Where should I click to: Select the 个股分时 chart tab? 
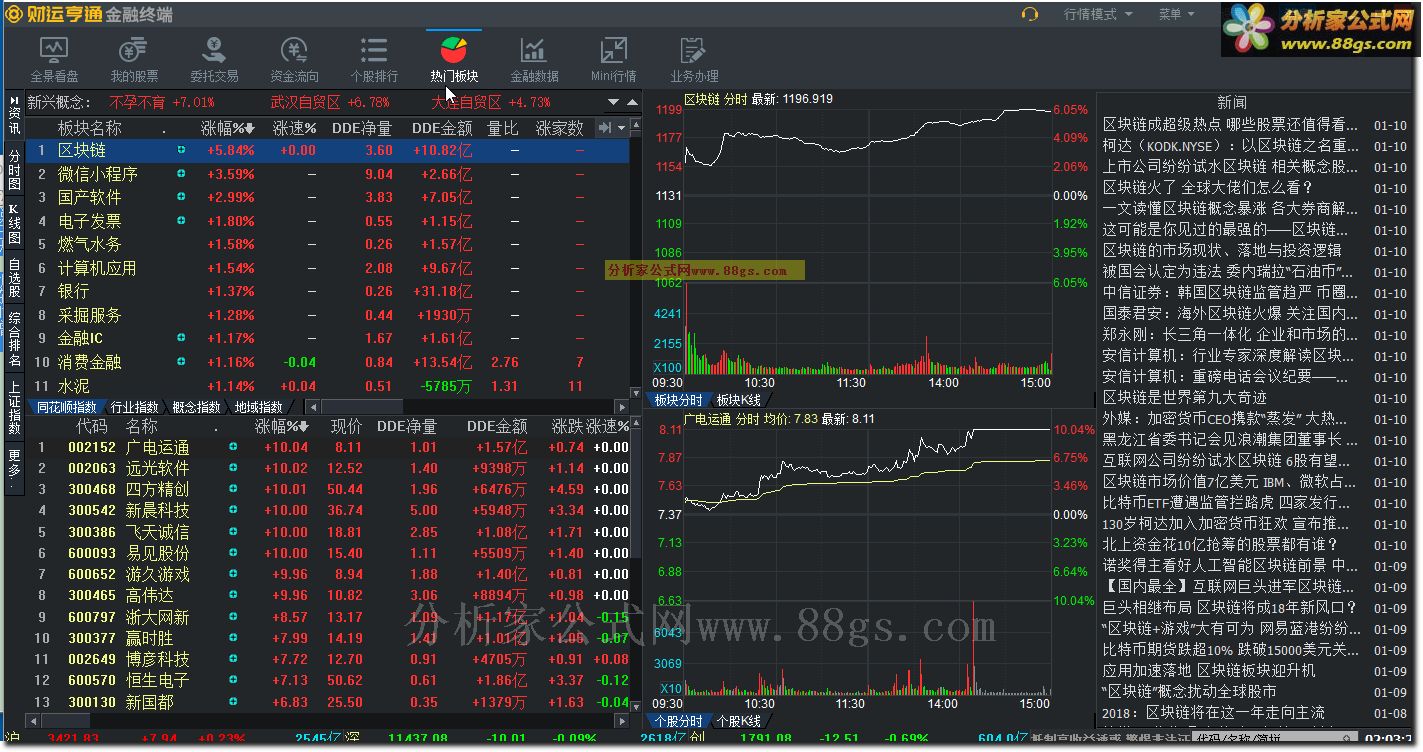point(679,721)
